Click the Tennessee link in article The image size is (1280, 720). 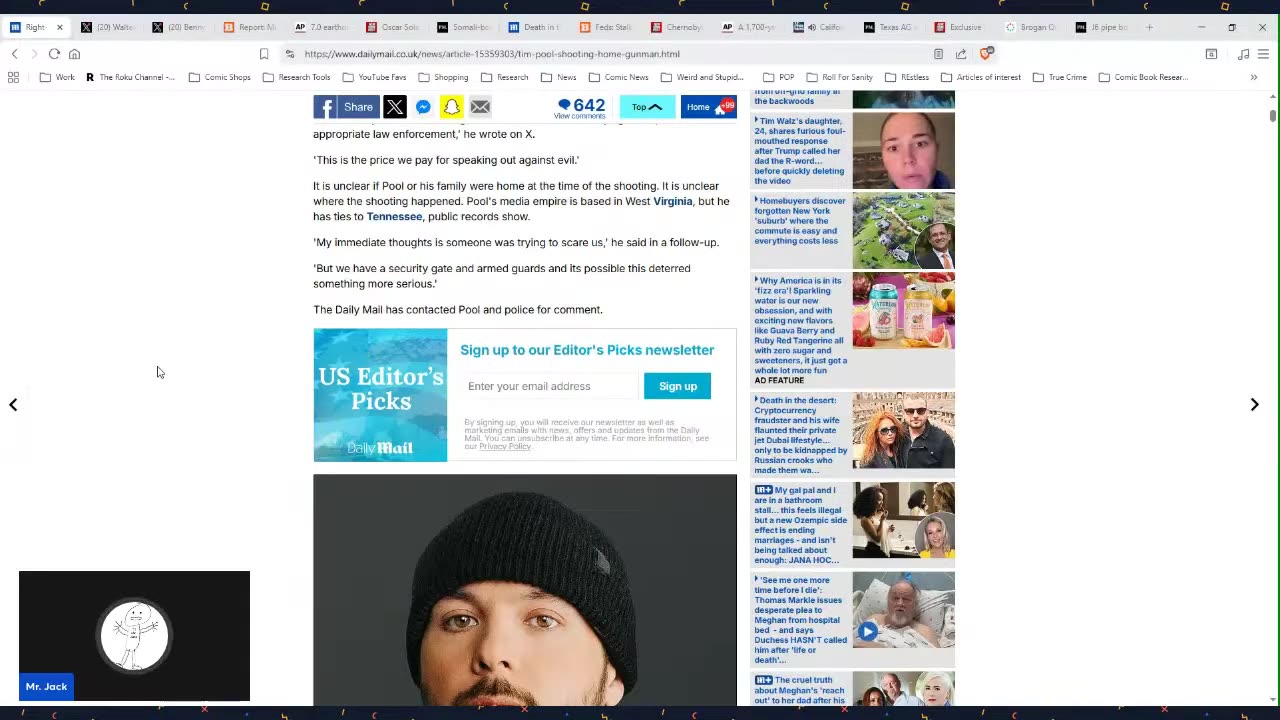[394, 216]
